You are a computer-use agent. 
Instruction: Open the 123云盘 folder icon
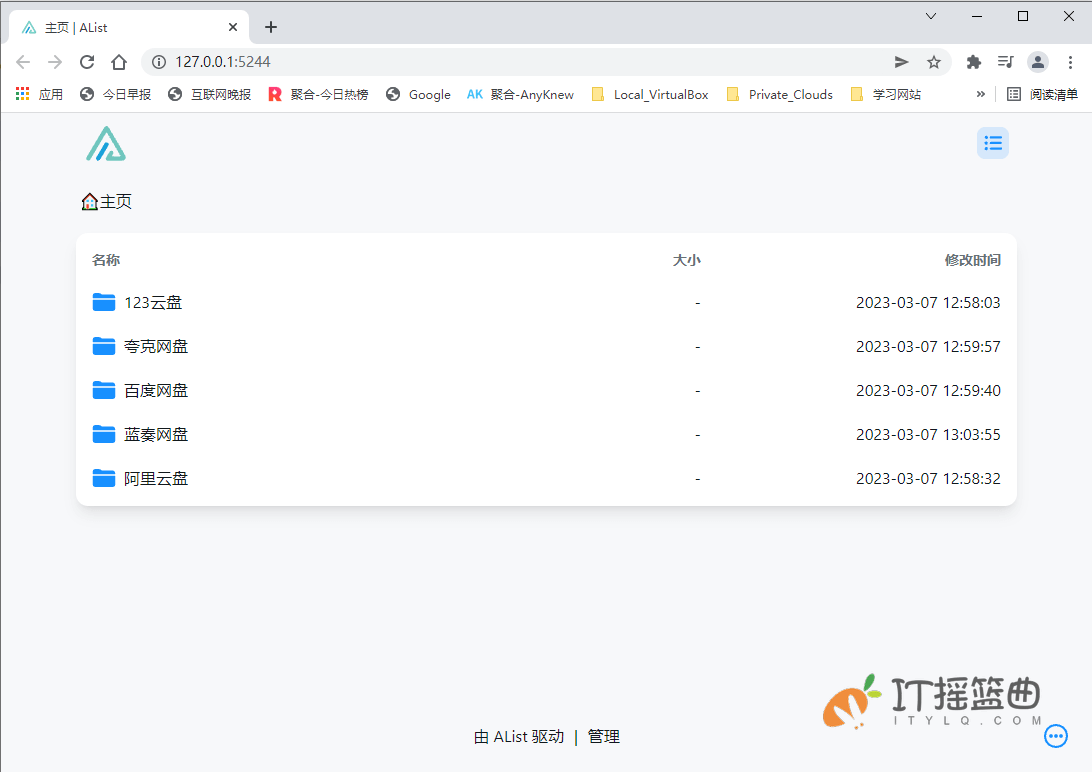[104, 302]
